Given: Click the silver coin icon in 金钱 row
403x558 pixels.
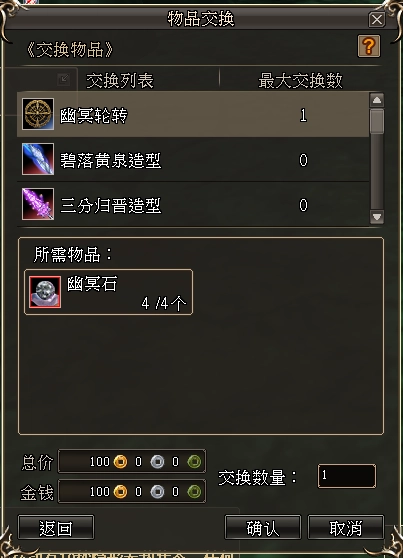Looking at the screenshot, I should [157, 491].
